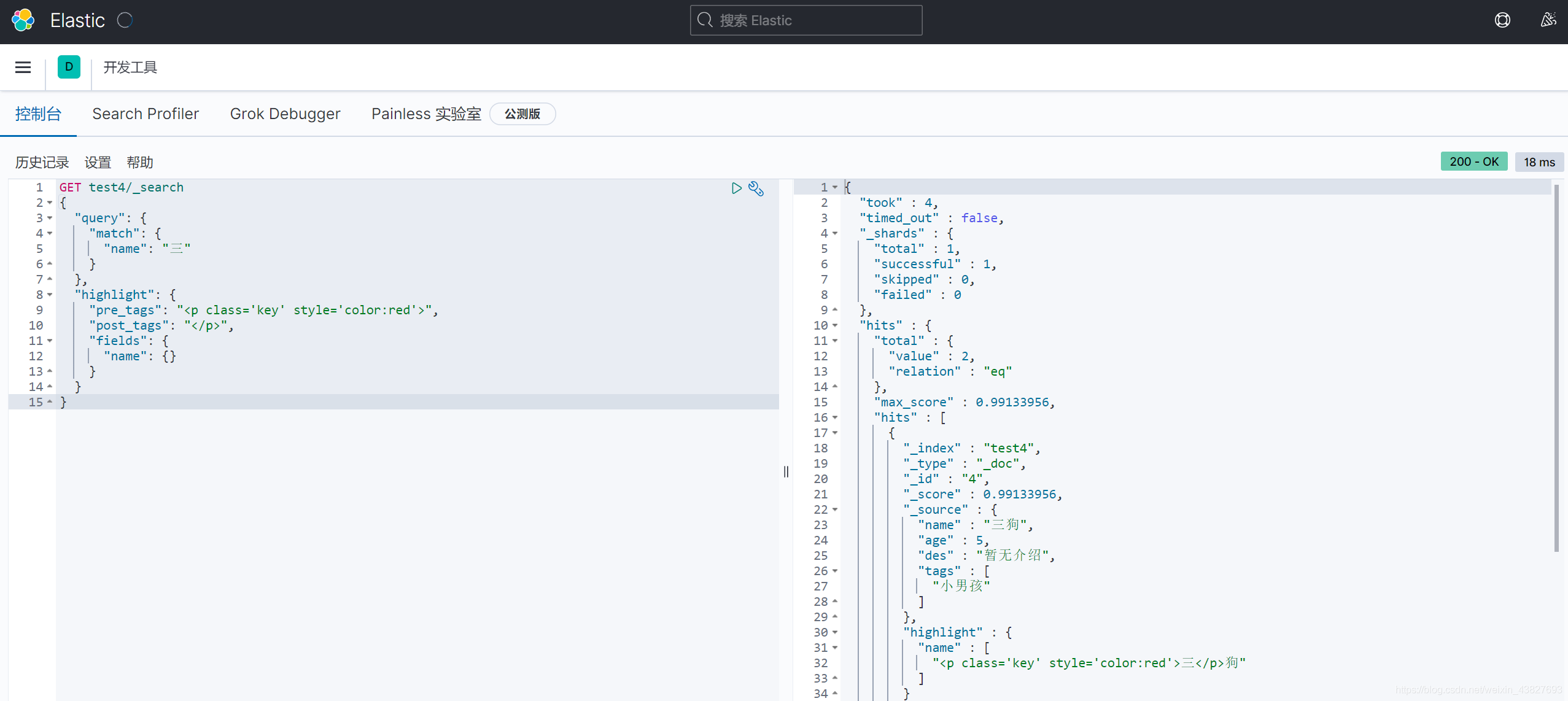Open 历史记录 history
The height and width of the screenshot is (701, 1568).
click(42, 162)
